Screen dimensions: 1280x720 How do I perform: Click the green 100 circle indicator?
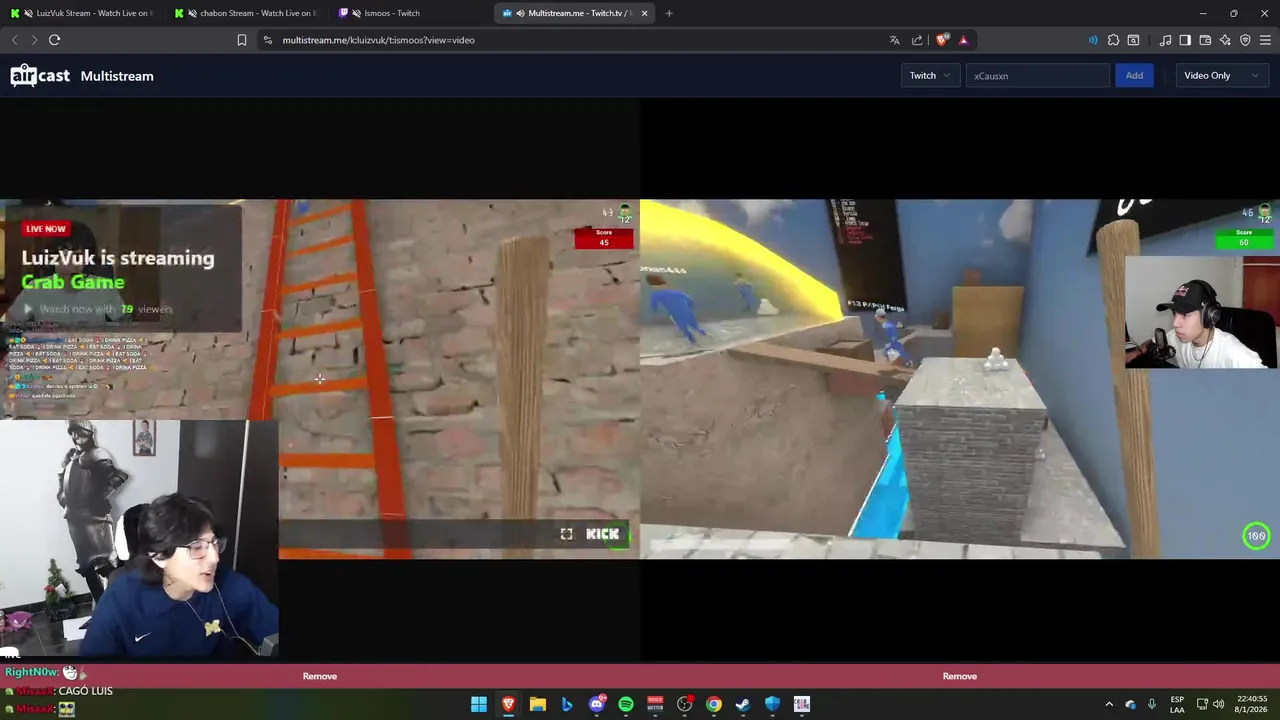1256,536
